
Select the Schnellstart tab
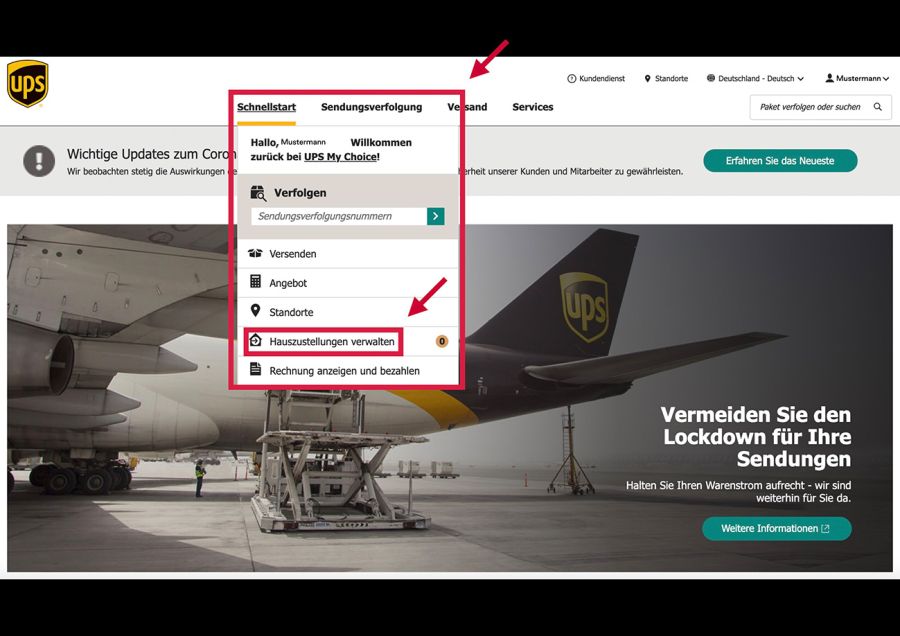(x=266, y=107)
